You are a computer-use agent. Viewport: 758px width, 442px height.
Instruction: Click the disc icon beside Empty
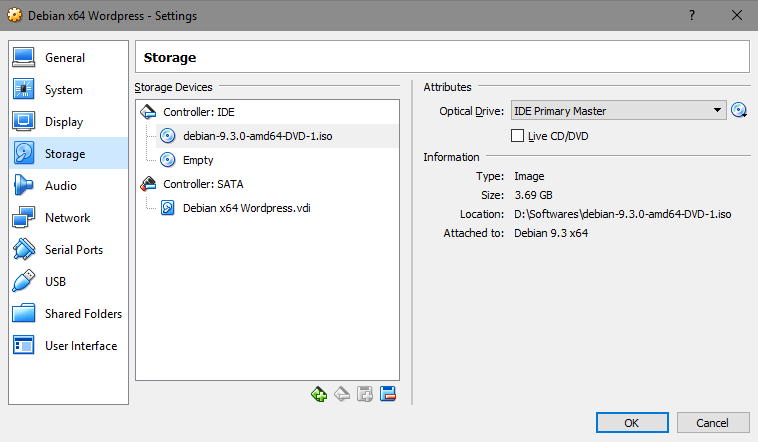pyautogui.click(x=167, y=160)
